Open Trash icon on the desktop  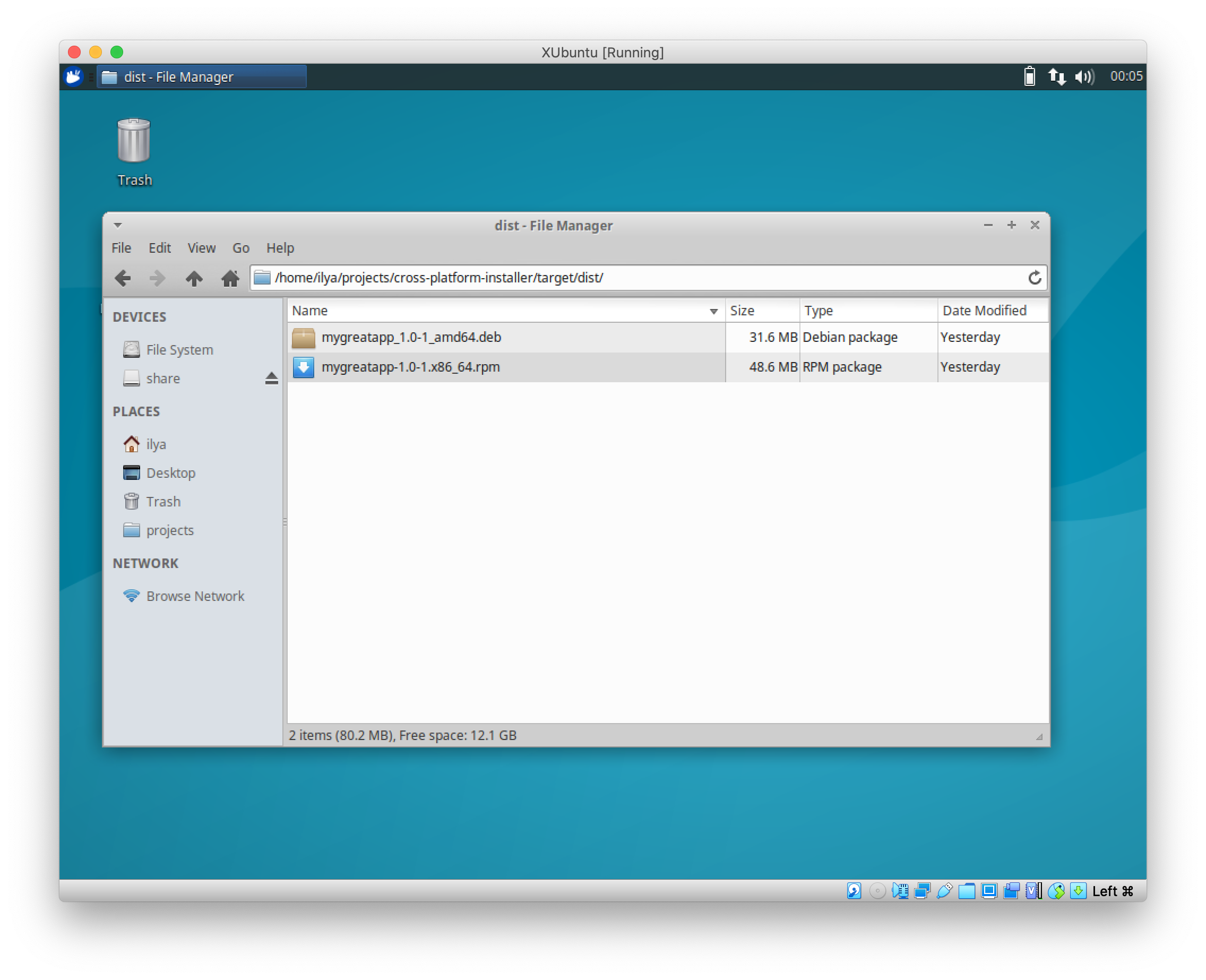(134, 141)
